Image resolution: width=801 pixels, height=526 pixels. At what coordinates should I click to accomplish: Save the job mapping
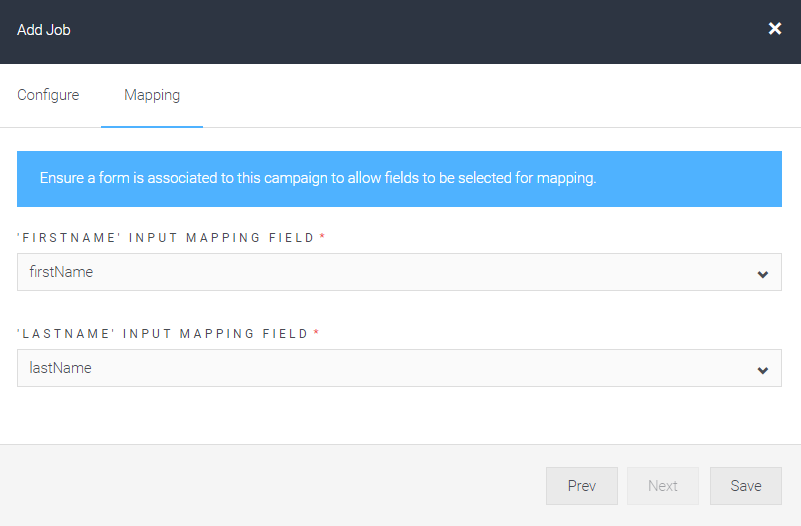click(x=745, y=486)
